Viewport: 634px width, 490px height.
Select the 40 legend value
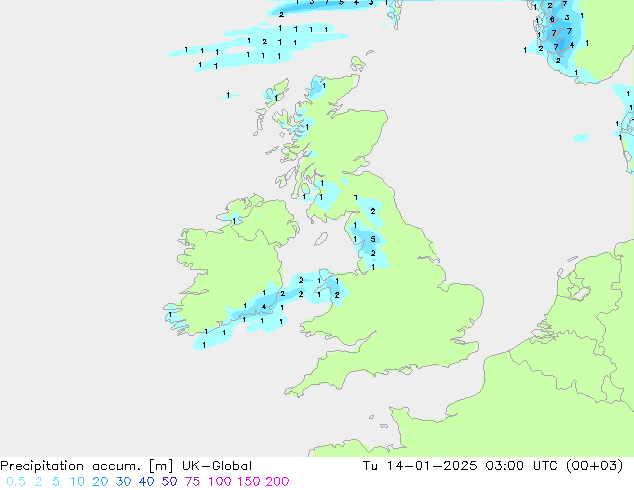coord(146,482)
